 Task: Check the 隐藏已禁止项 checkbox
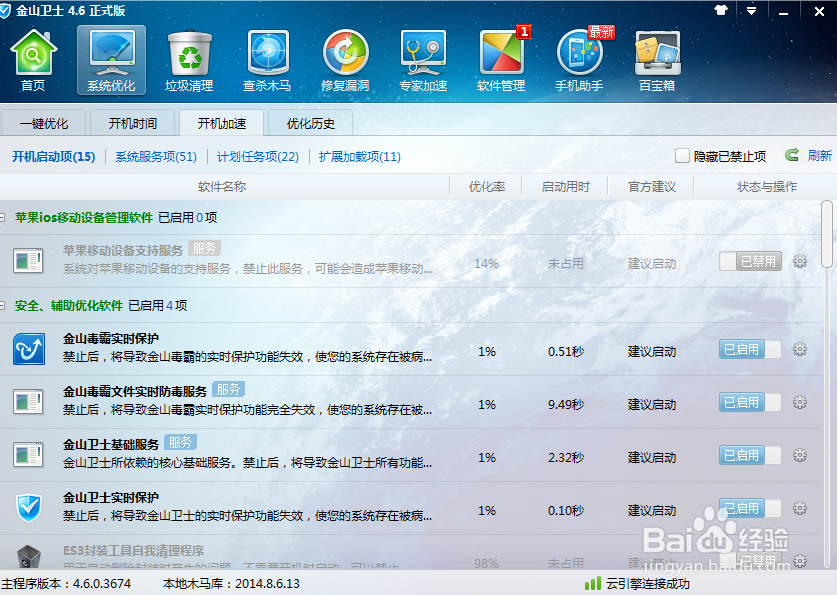click(682, 156)
